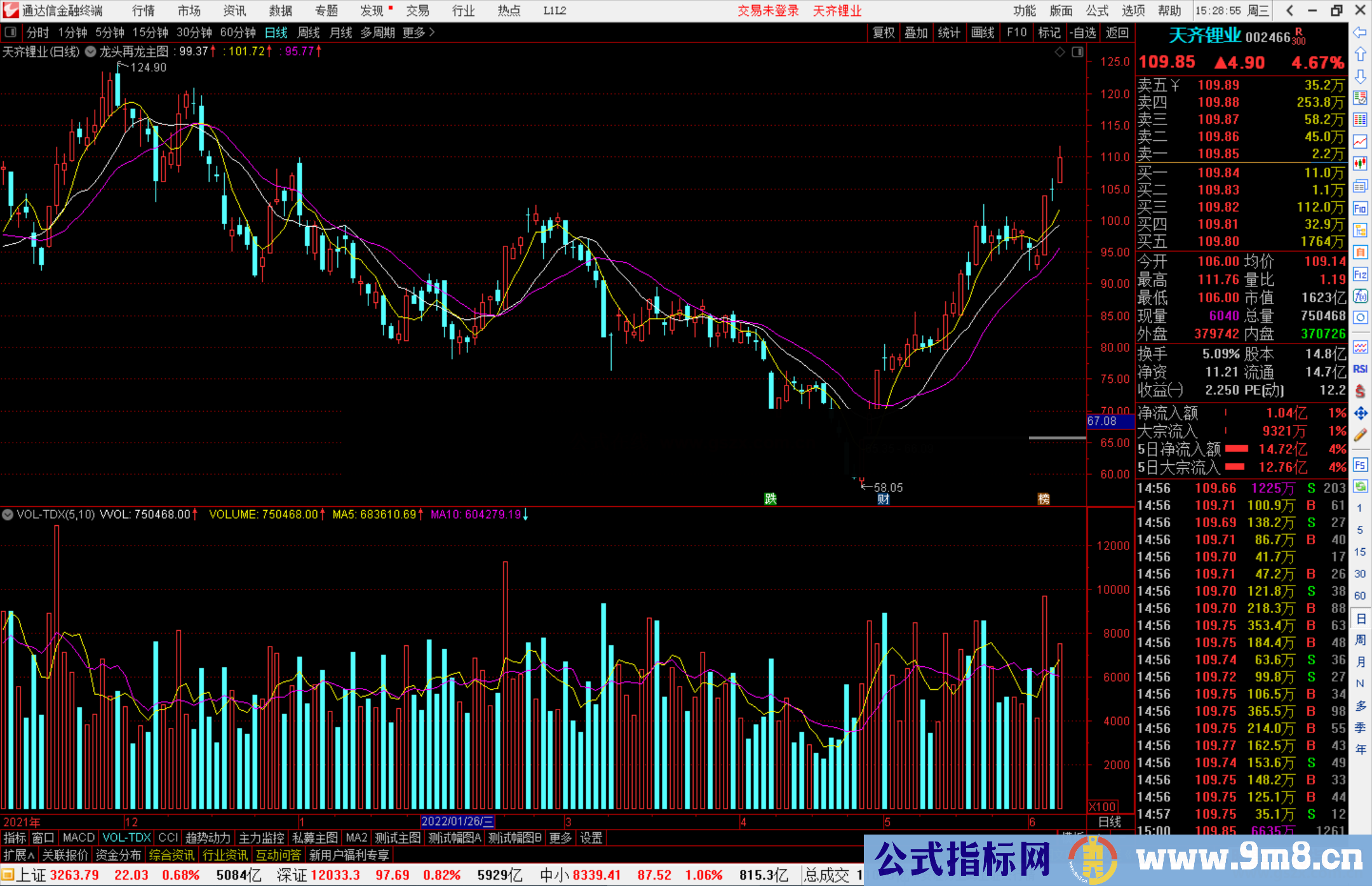Open main chart indicator dropdown near 龙头再龙主图
The width and height of the screenshot is (1372, 886).
(91, 51)
